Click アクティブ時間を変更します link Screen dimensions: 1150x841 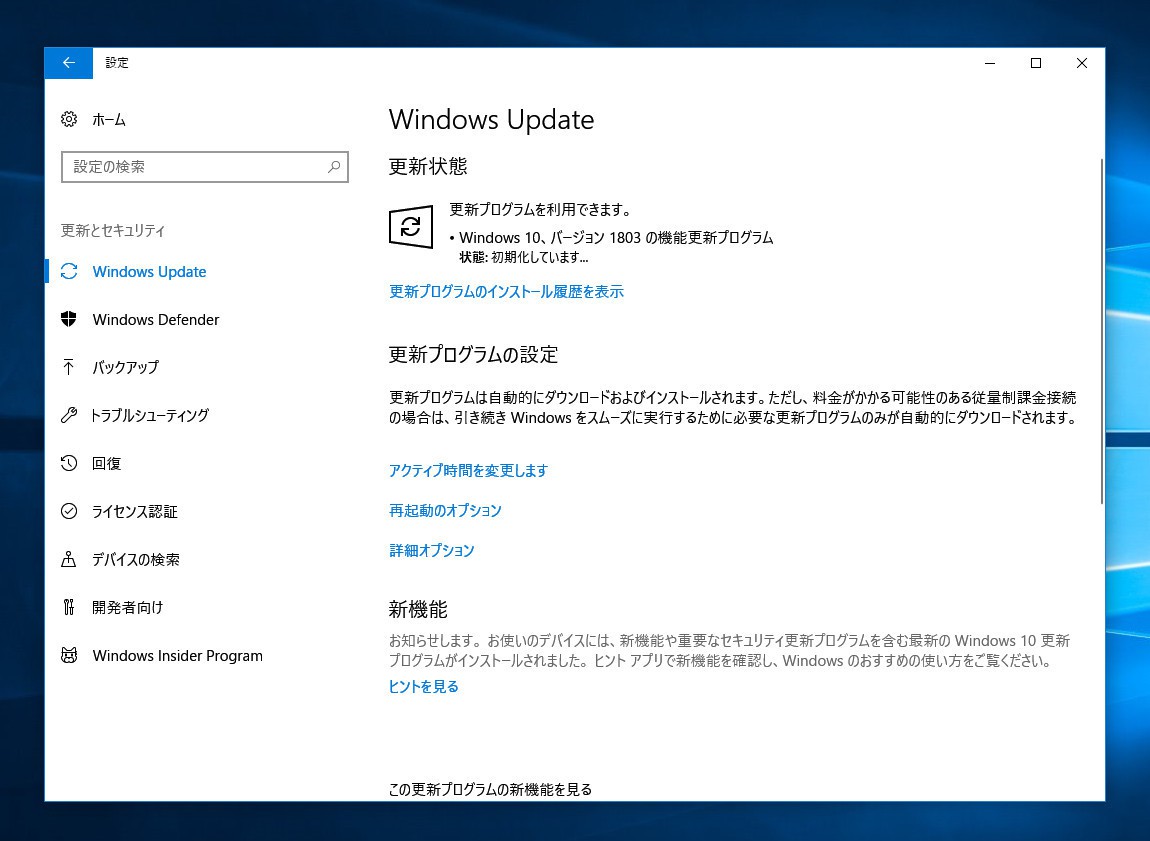(468, 471)
